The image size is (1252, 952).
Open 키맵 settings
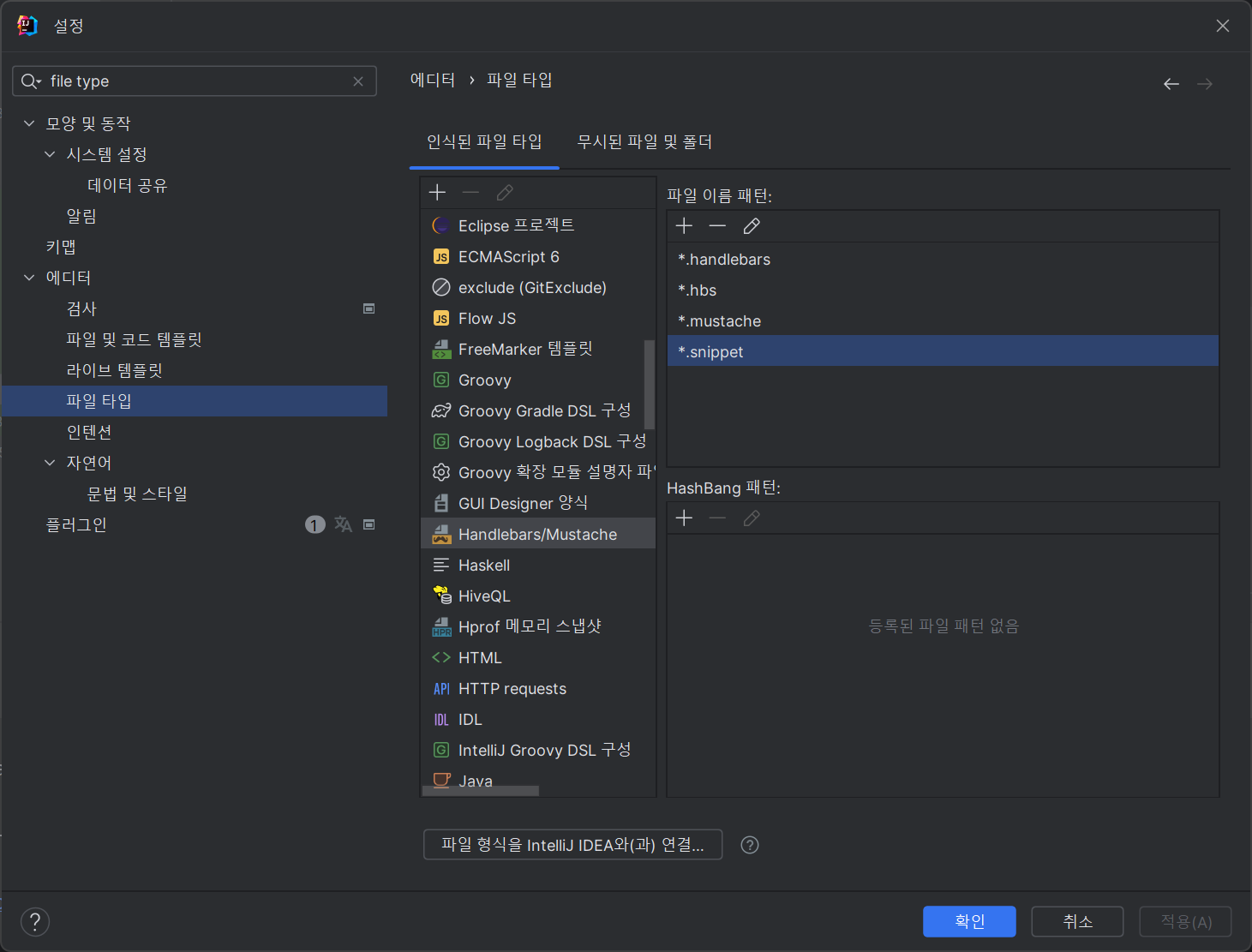(x=61, y=247)
